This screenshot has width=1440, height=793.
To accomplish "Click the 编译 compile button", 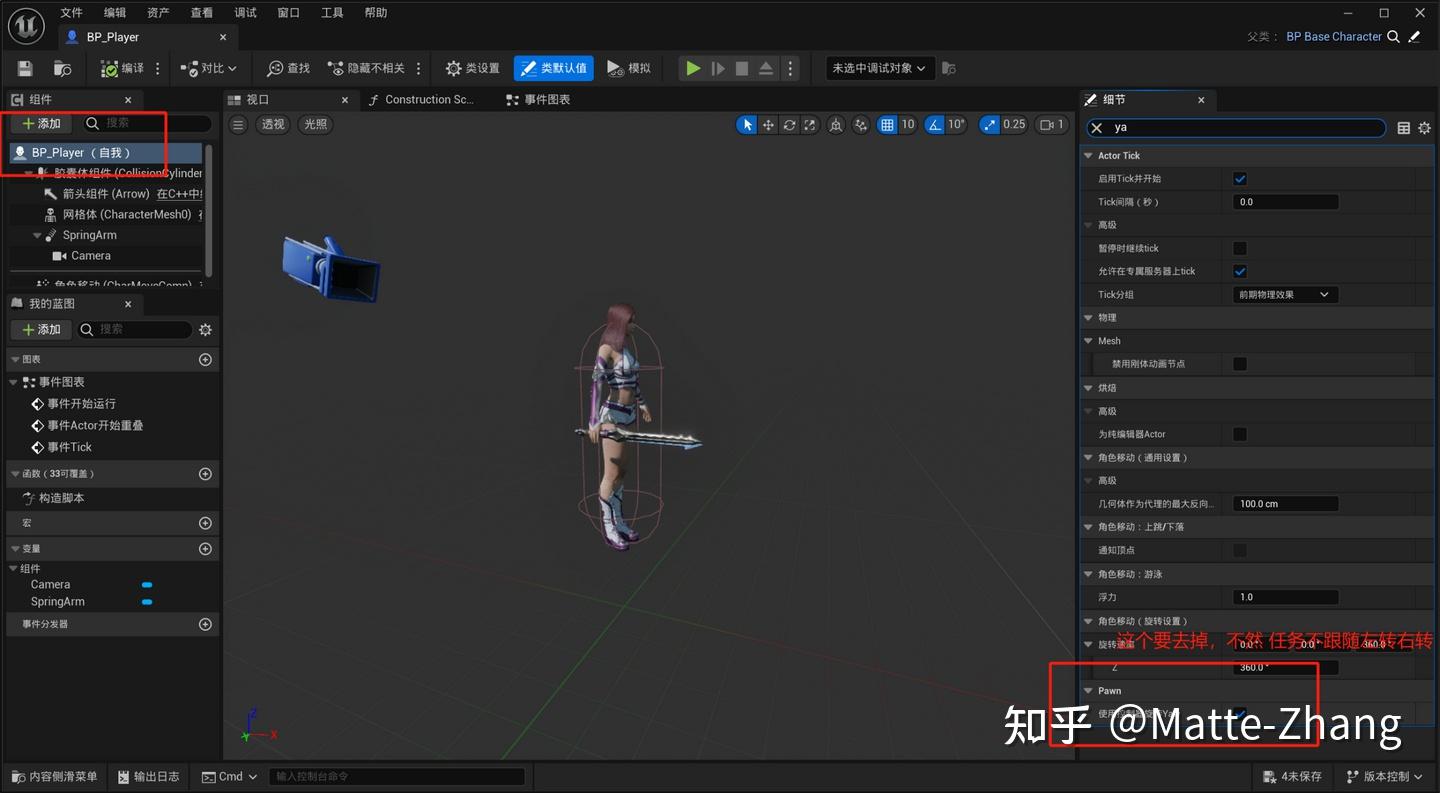I will [123, 68].
